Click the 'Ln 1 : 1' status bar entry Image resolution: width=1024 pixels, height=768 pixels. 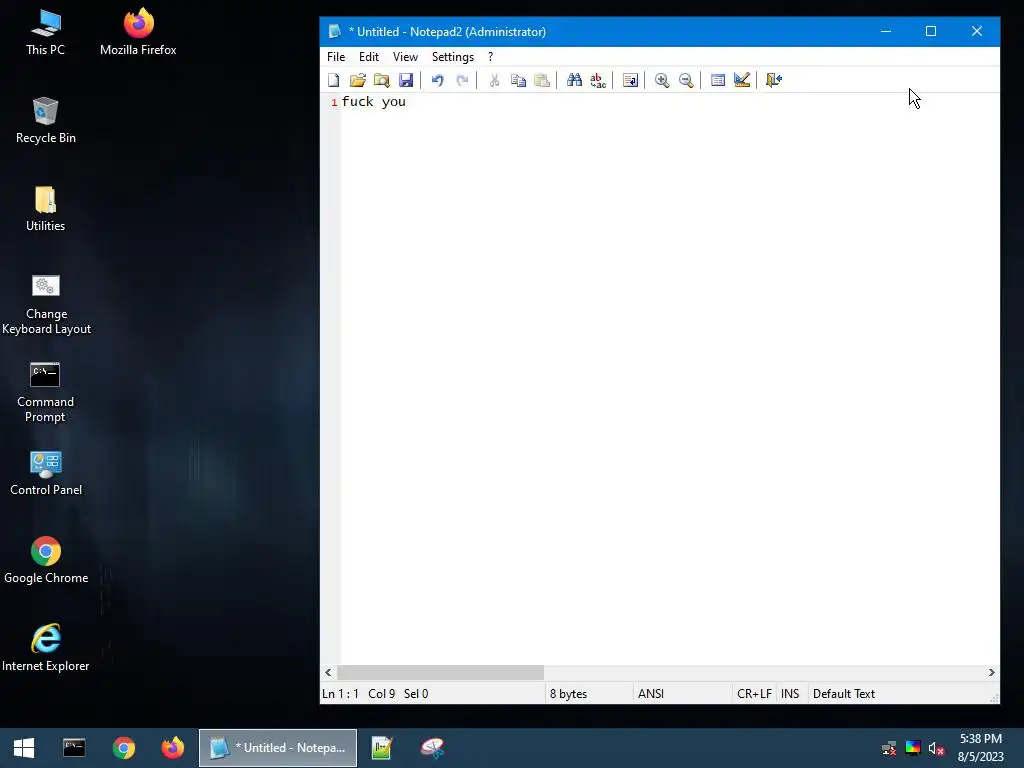(x=340, y=694)
